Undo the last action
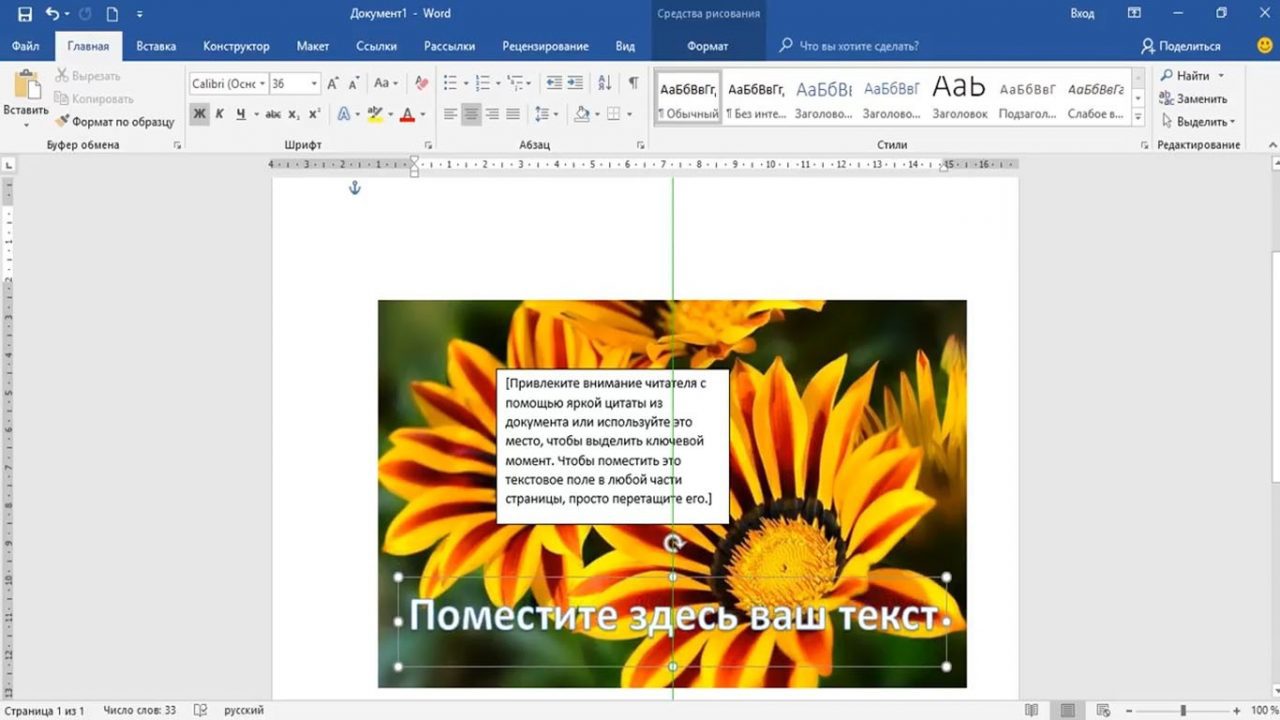Image resolution: width=1280 pixels, height=720 pixels. [x=52, y=14]
